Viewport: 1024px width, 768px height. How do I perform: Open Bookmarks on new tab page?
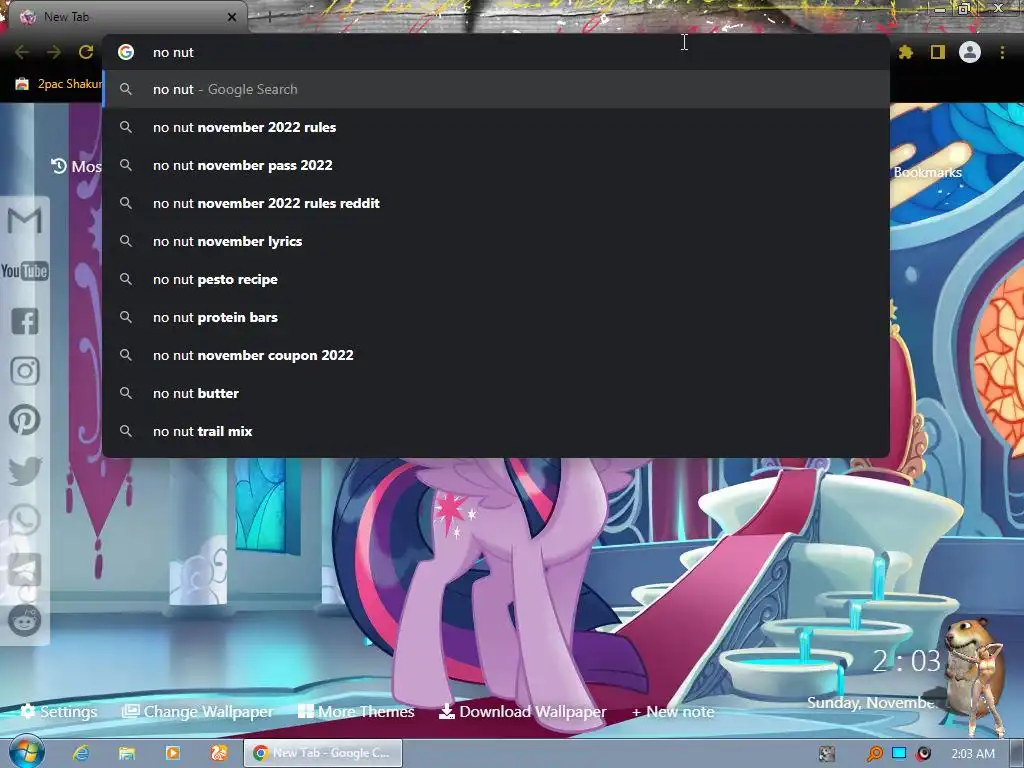[927, 172]
